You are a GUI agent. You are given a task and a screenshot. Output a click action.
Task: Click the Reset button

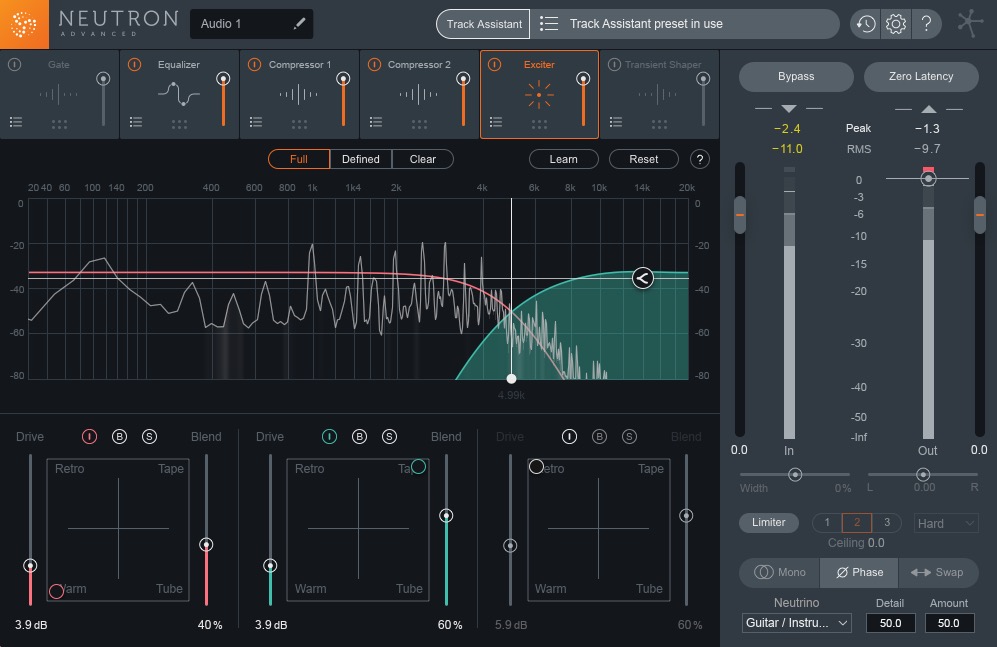click(643, 159)
